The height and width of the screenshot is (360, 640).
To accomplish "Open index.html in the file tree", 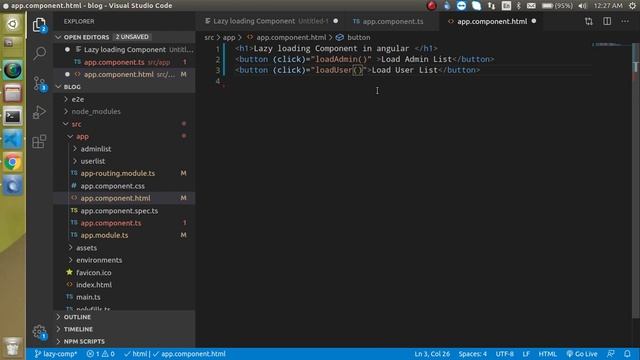I will 124,285.
